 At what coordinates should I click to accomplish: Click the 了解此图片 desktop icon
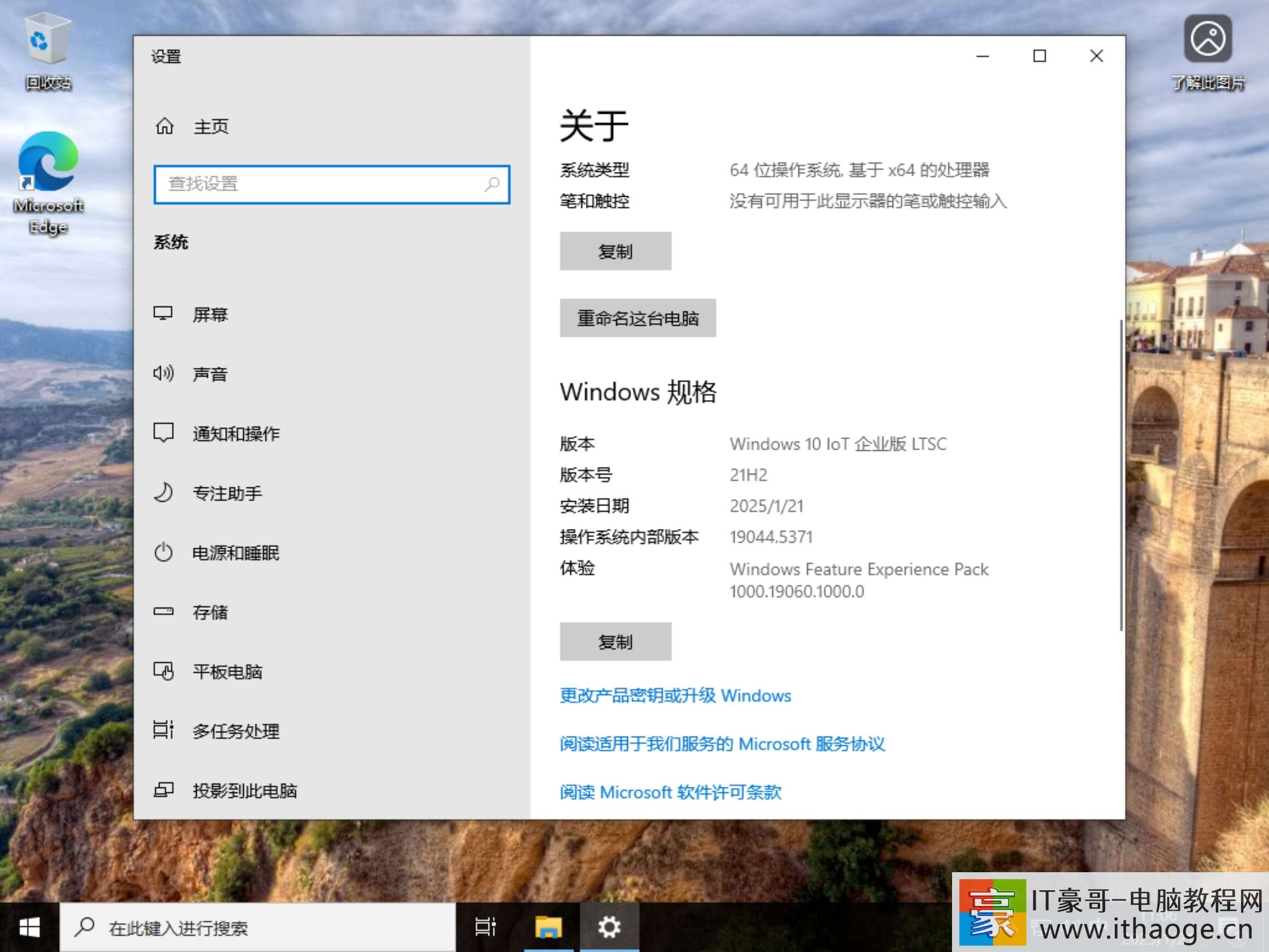click(x=1208, y=53)
